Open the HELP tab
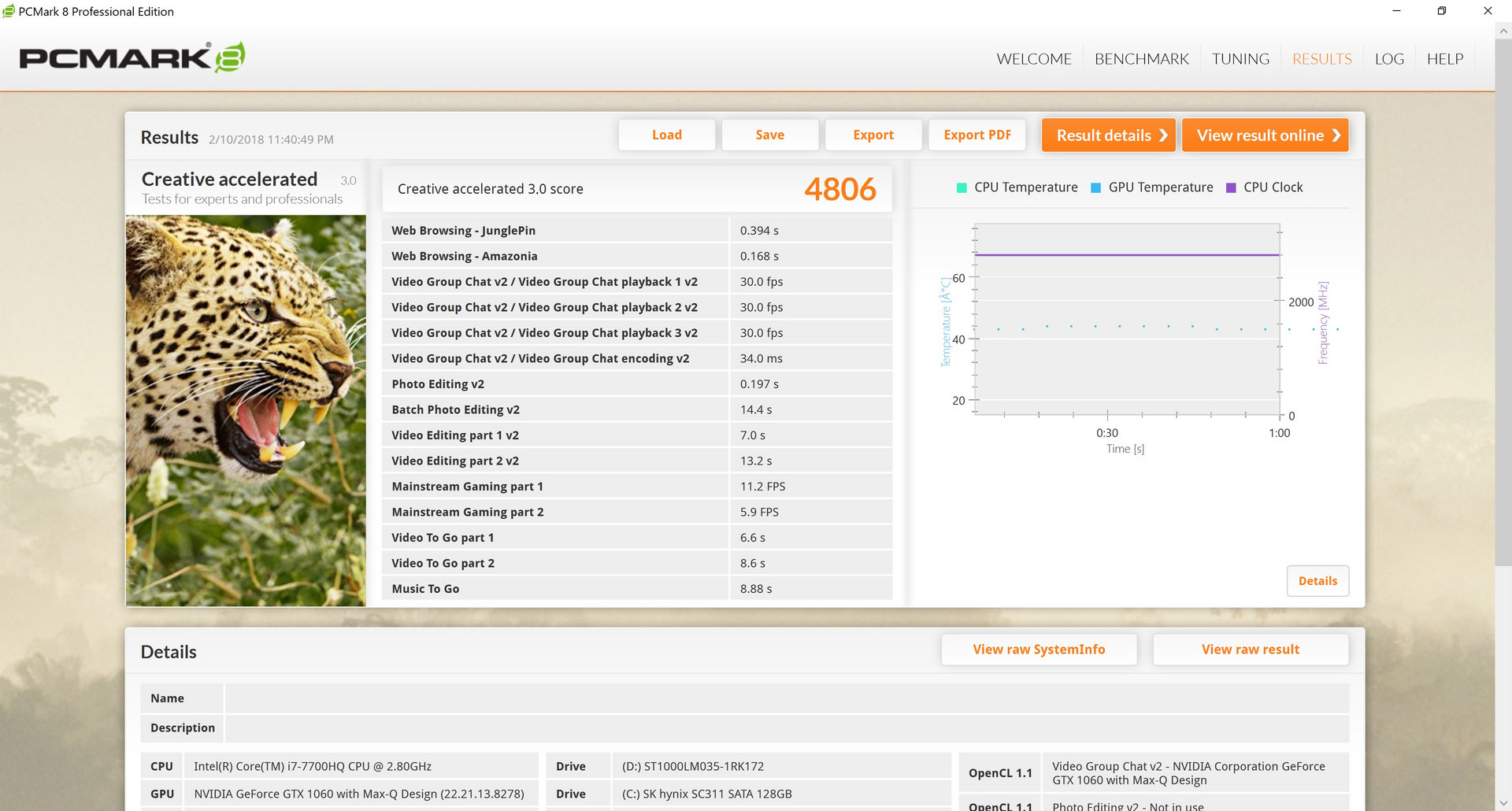1512x811 pixels. point(1445,59)
